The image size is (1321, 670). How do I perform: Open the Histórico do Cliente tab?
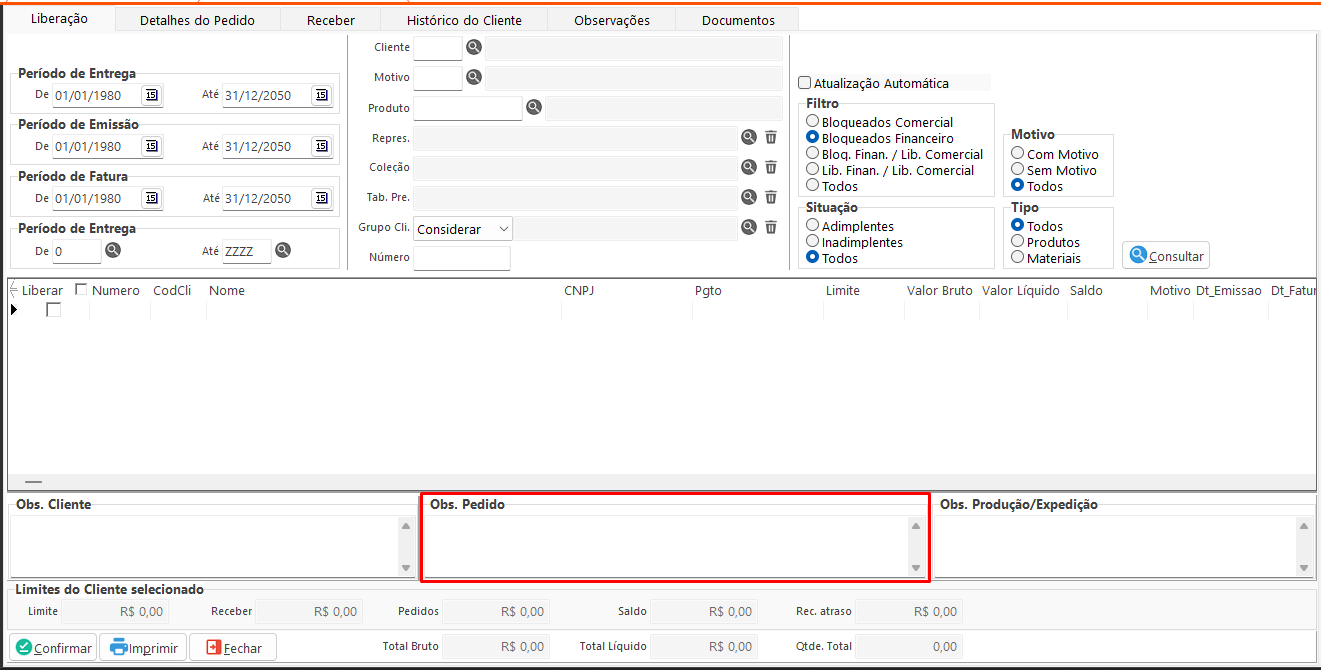(464, 20)
